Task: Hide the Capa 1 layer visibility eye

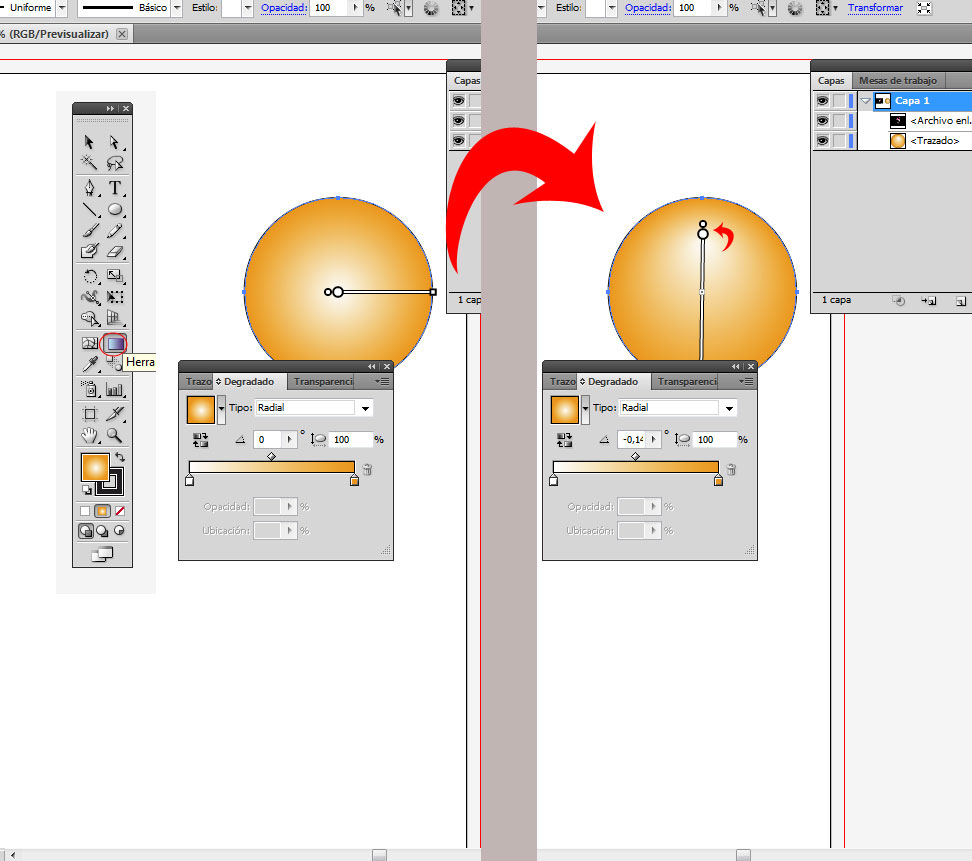Action: coord(822,101)
